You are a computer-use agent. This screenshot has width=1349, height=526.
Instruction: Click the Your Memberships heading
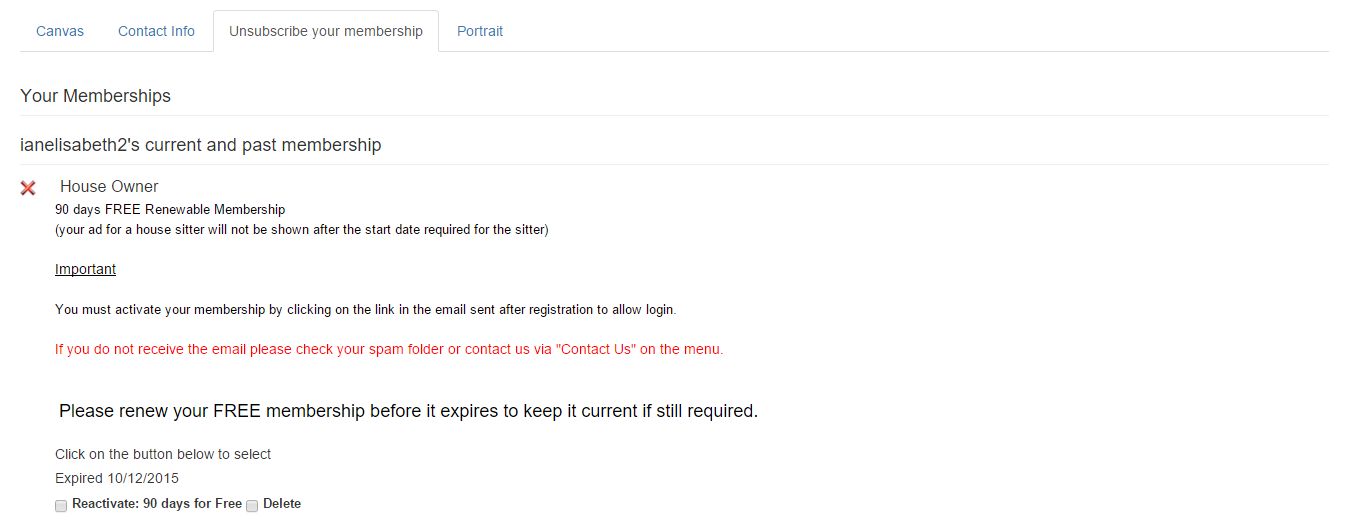pyautogui.click(x=95, y=96)
